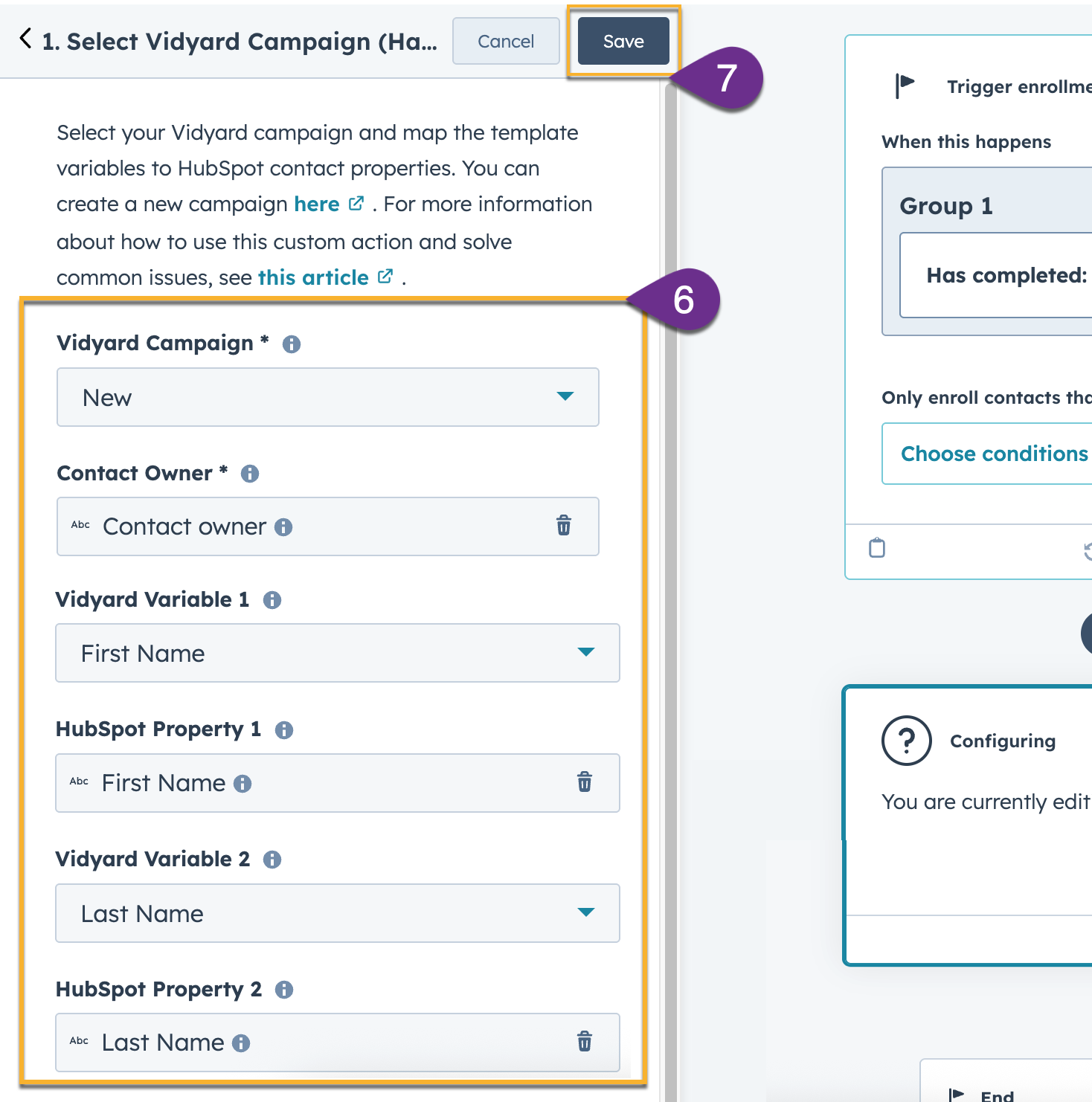Click Choose conditions for enrollment
1092x1102 pixels.
pyautogui.click(x=994, y=453)
